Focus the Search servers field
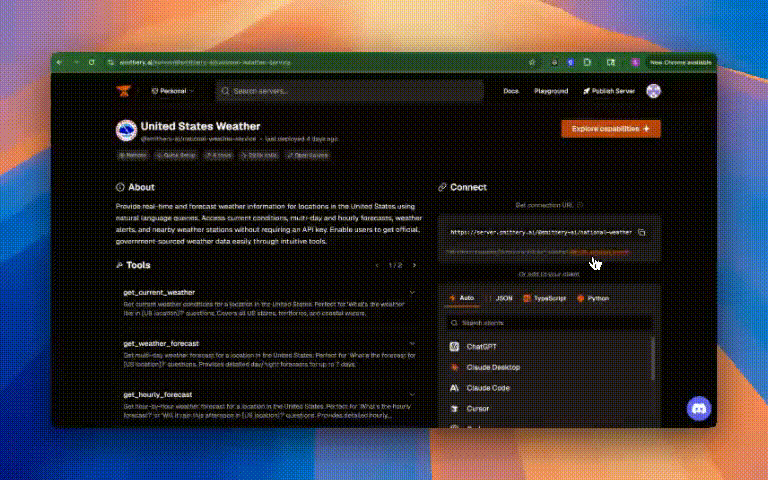 pos(350,91)
